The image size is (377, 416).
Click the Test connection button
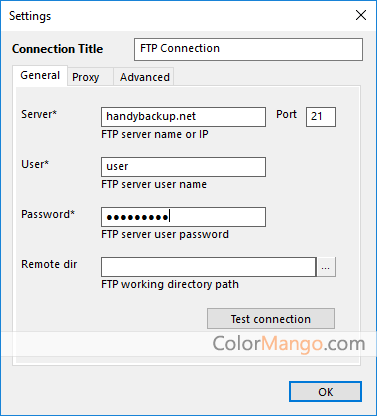pos(271,319)
